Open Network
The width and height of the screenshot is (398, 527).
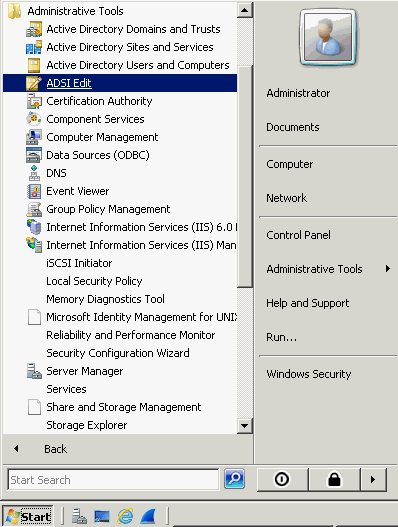pyautogui.click(x=286, y=198)
